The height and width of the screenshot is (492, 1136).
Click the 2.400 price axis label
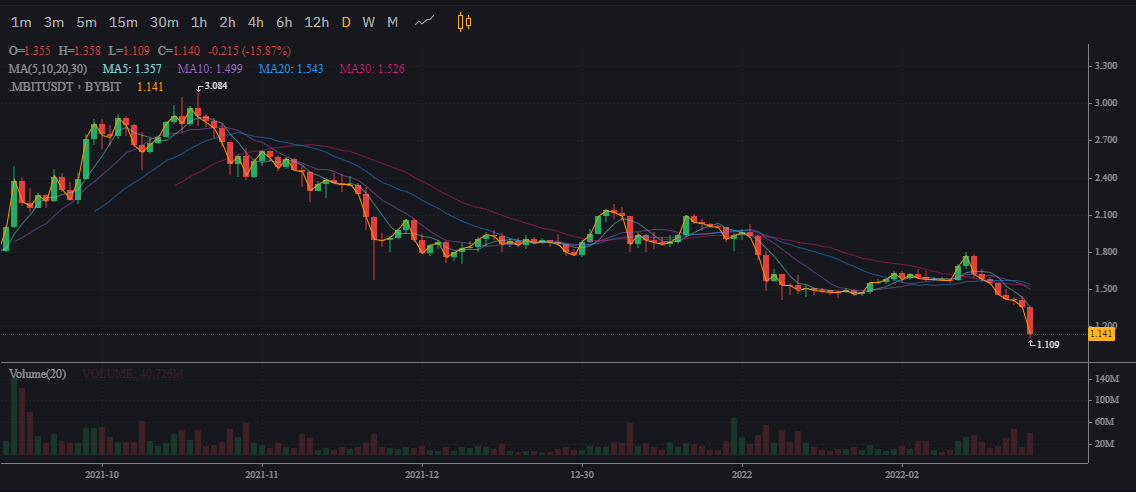(1106, 178)
